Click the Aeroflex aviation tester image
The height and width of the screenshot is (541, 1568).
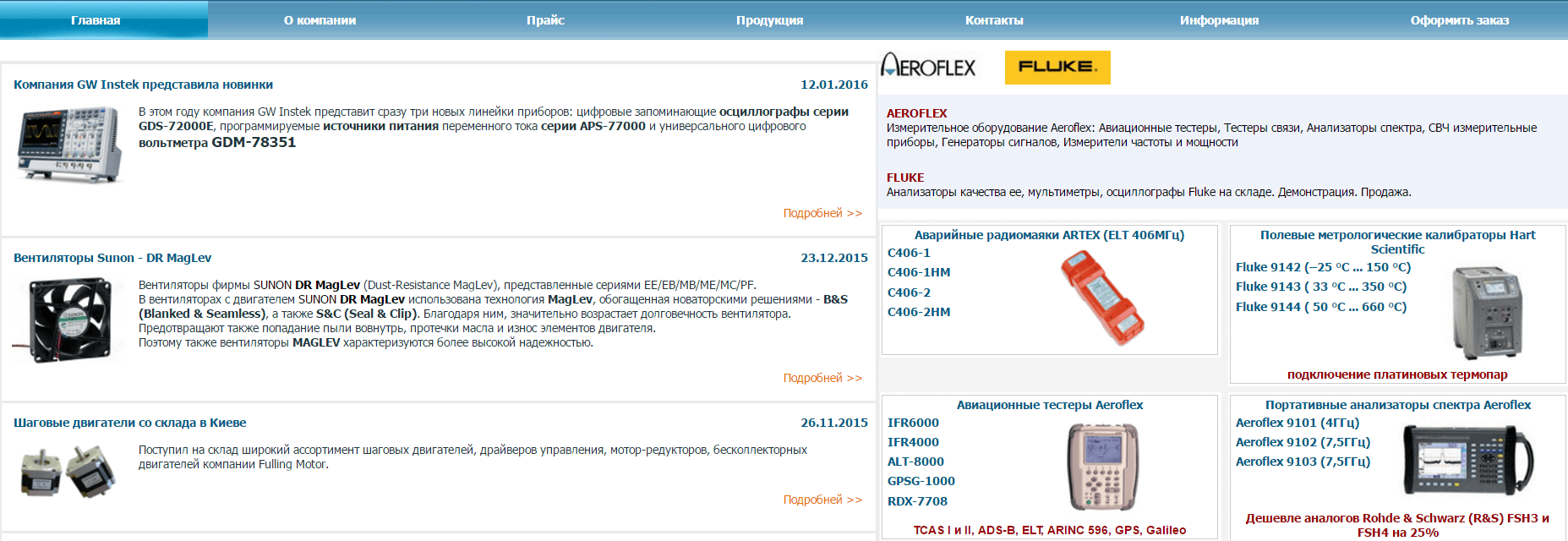coord(1102,467)
